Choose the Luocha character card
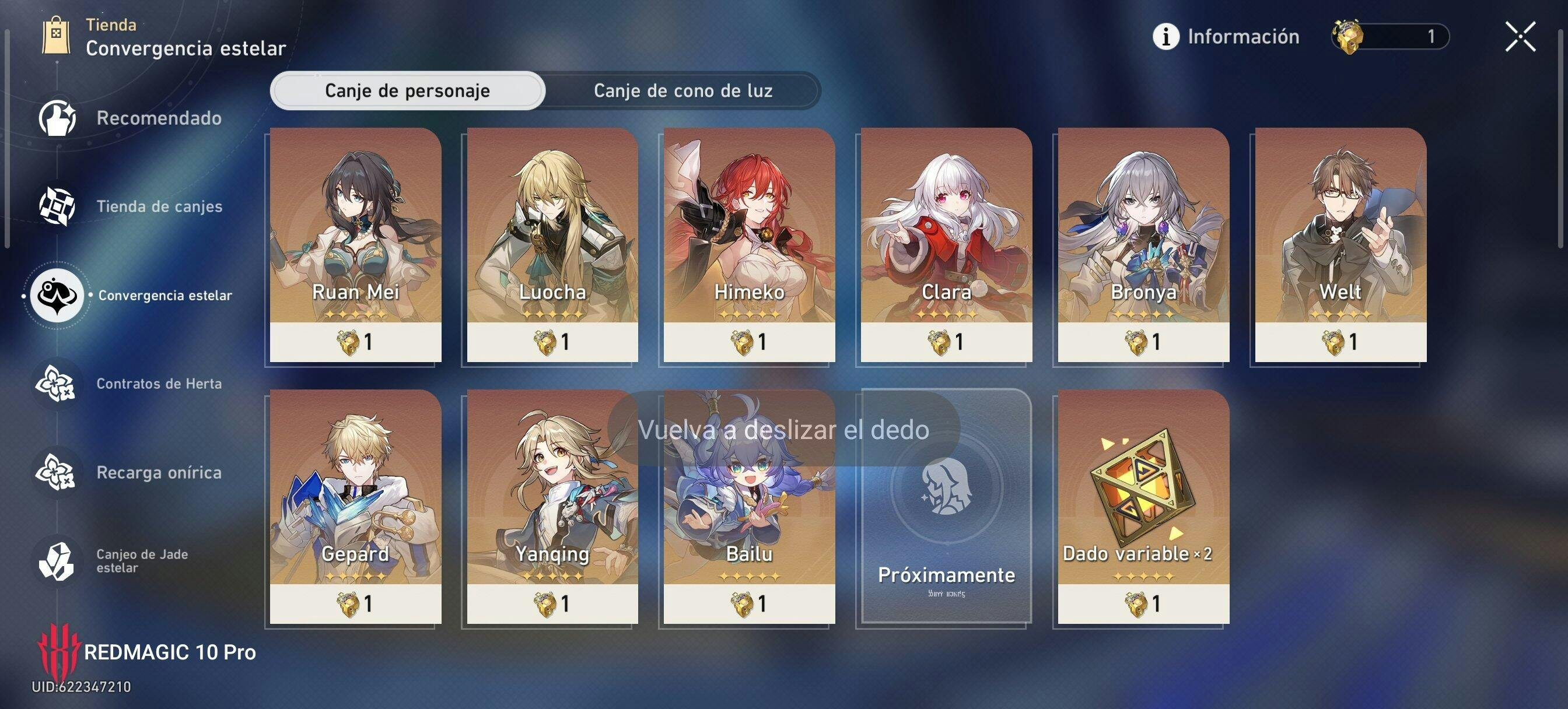1568x709 pixels. pyautogui.click(x=552, y=245)
